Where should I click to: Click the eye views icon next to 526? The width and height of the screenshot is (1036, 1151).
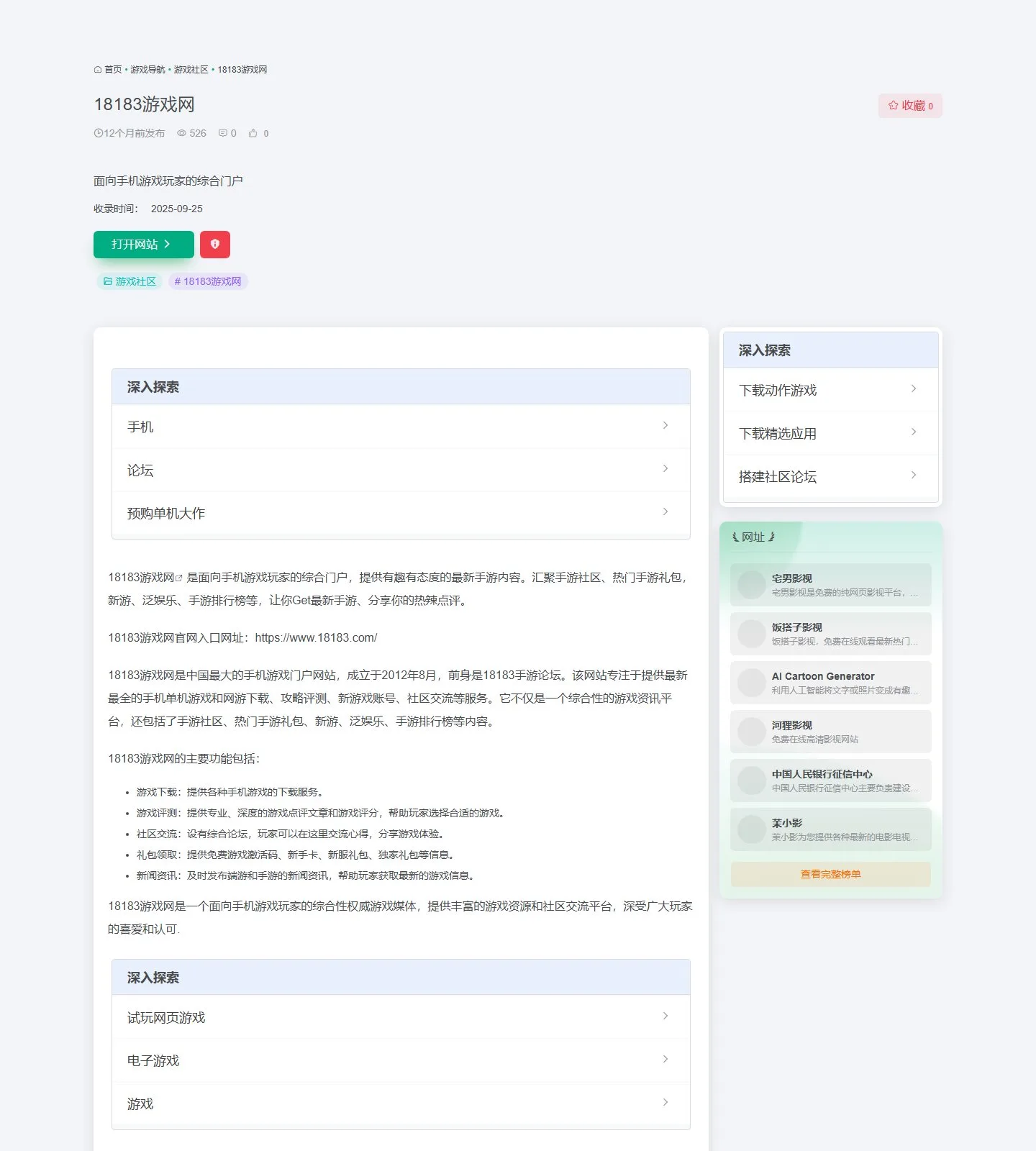pyautogui.click(x=182, y=133)
